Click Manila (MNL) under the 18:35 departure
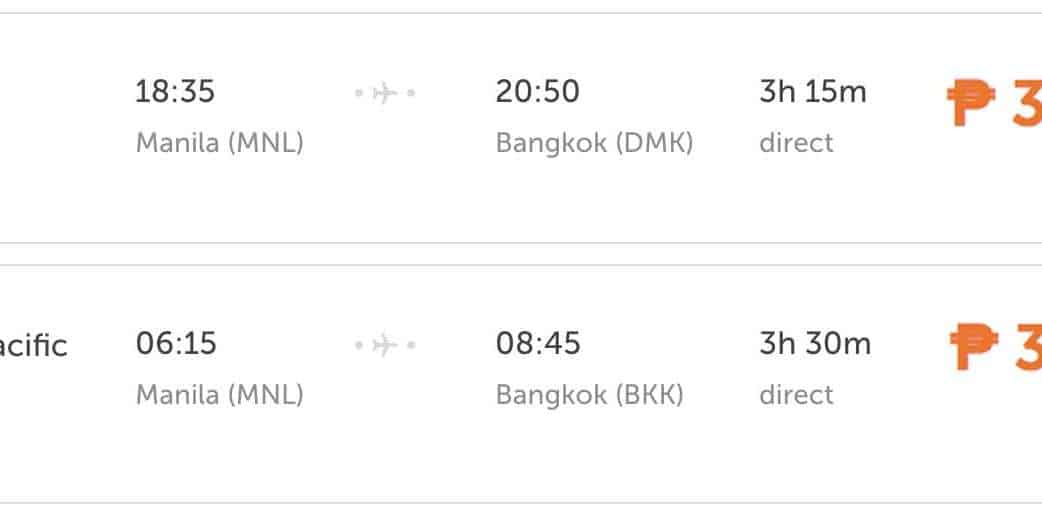The width and height of the screenshot is (1042, 518). pos(219,143)
